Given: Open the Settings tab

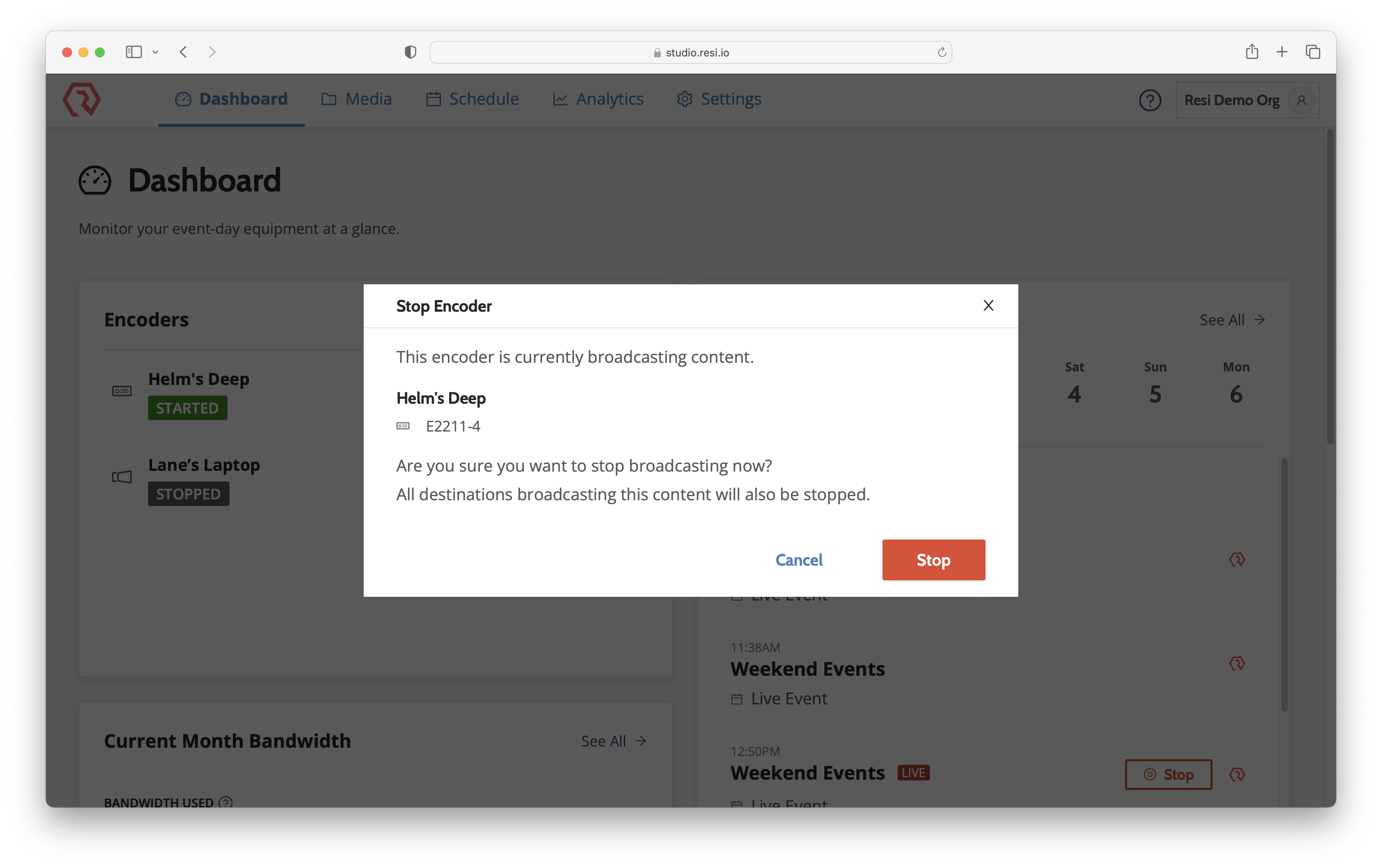Looking at the screenshot, I should click(x=718, y=99).
